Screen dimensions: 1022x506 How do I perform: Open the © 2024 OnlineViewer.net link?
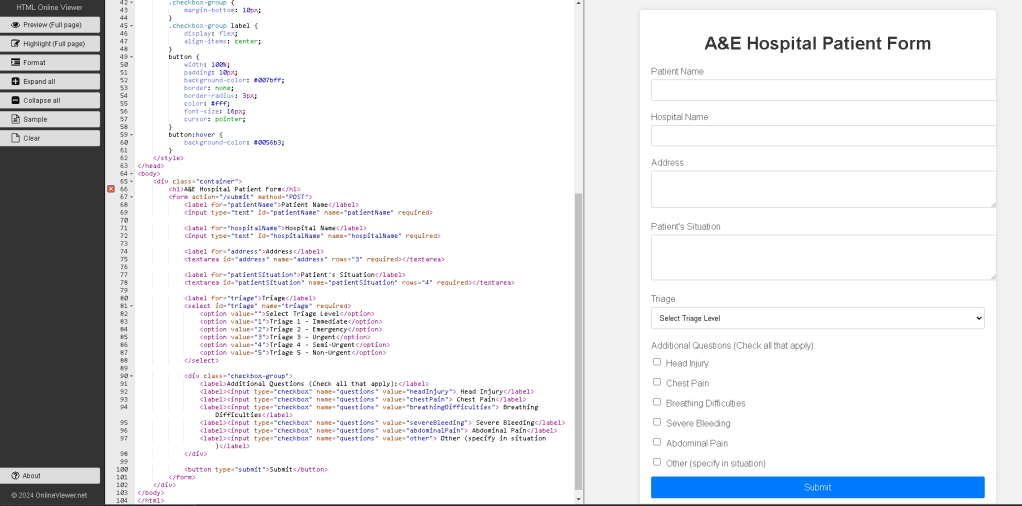coord(49,496)
